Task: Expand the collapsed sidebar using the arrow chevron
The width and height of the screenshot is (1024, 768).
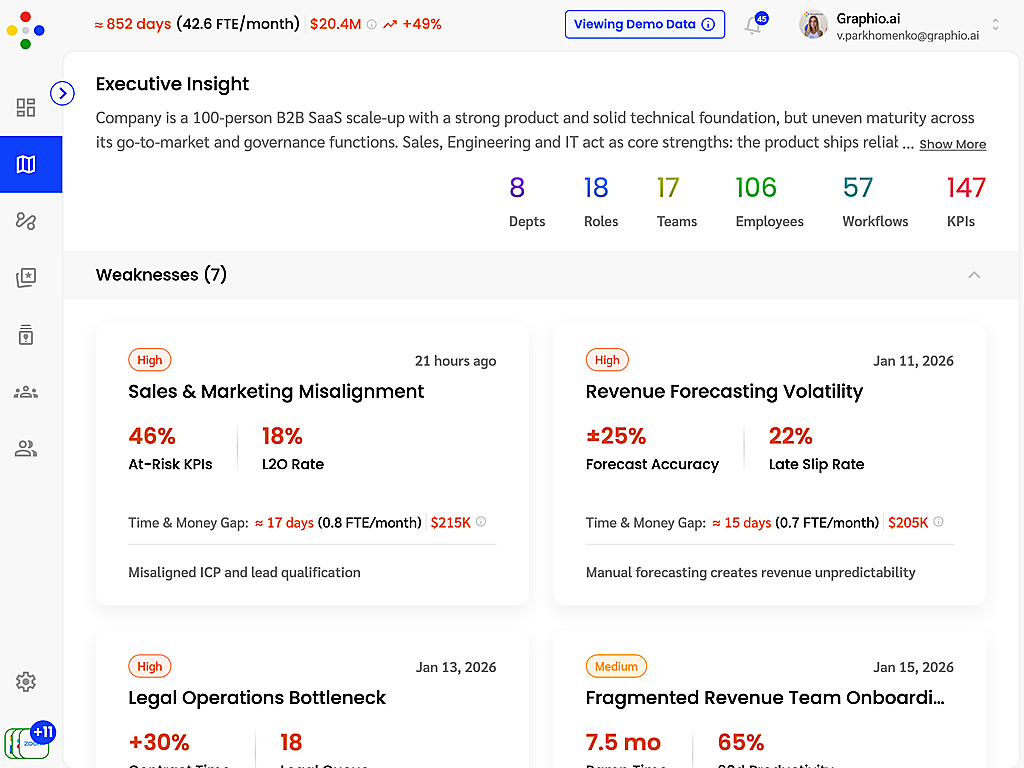Action: coord(62,93)
